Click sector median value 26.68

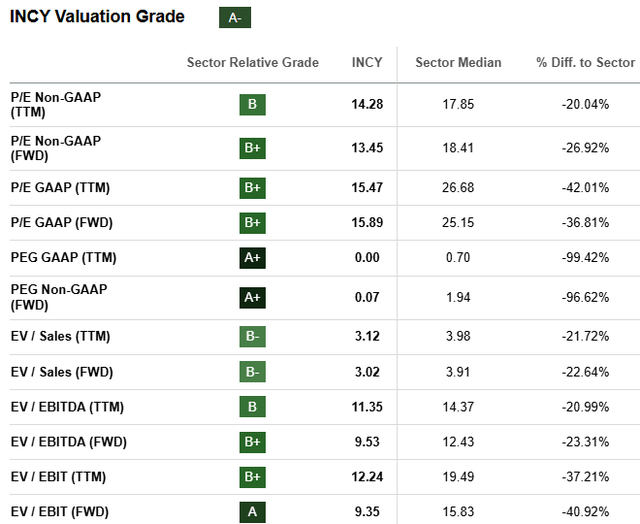coord(458,188)
